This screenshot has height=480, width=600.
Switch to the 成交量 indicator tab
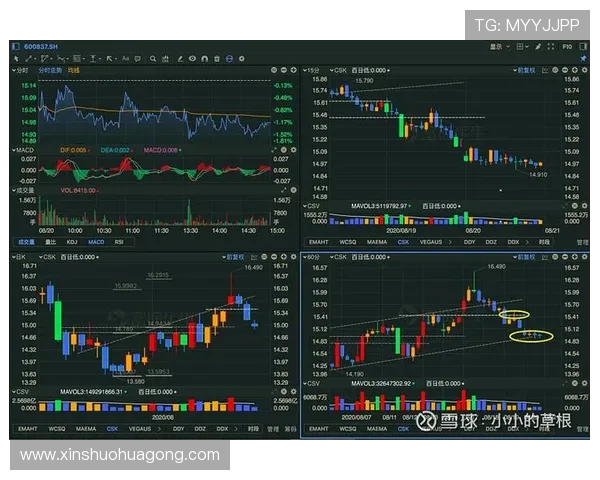click(x=26, y=242)
